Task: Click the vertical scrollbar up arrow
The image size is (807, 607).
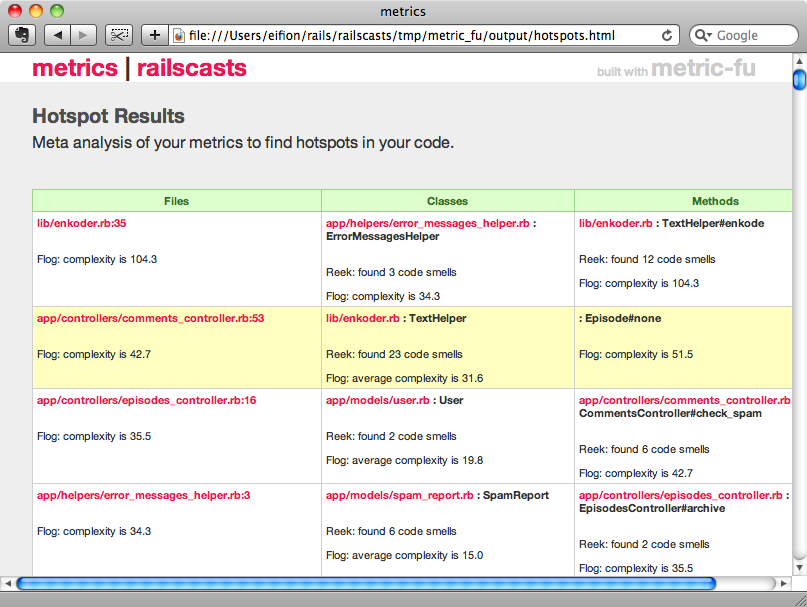Action: 799,61
